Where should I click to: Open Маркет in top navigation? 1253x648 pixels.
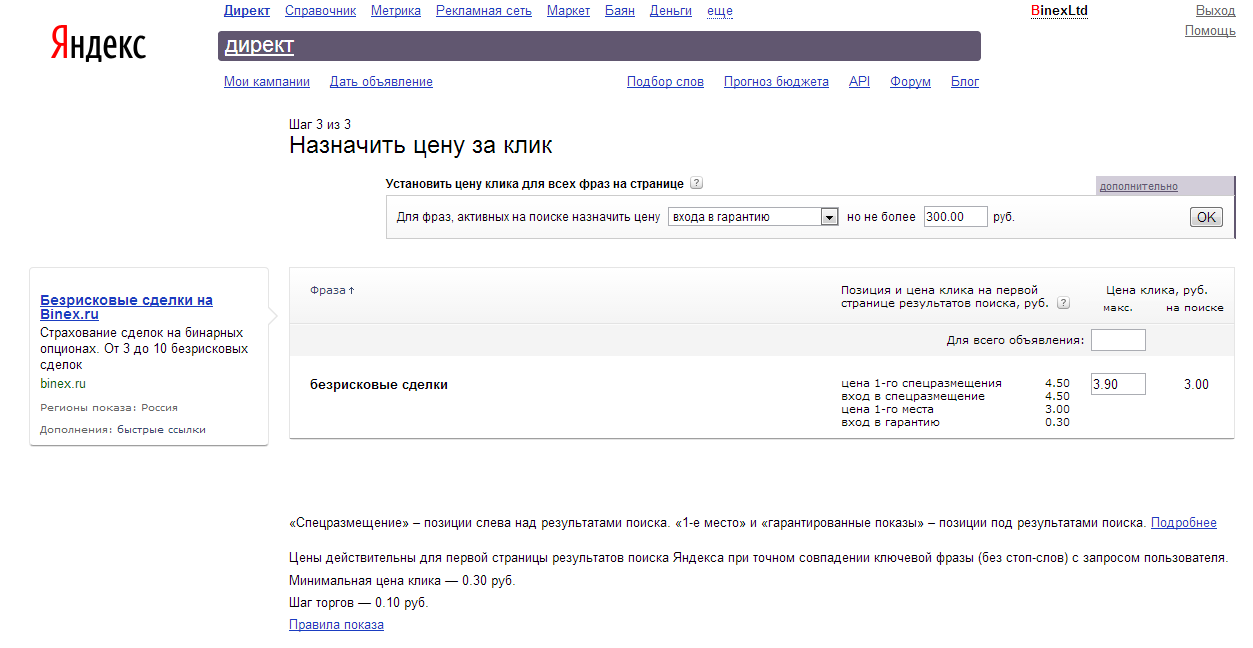coord(569,11)
